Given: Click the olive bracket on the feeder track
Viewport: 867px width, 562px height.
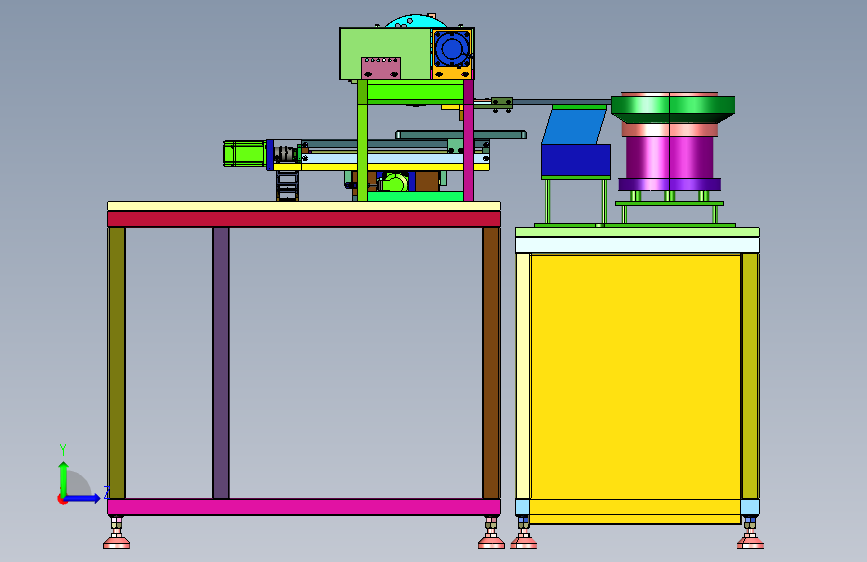Looking at the screenshot, I should (x=502, y=102).
